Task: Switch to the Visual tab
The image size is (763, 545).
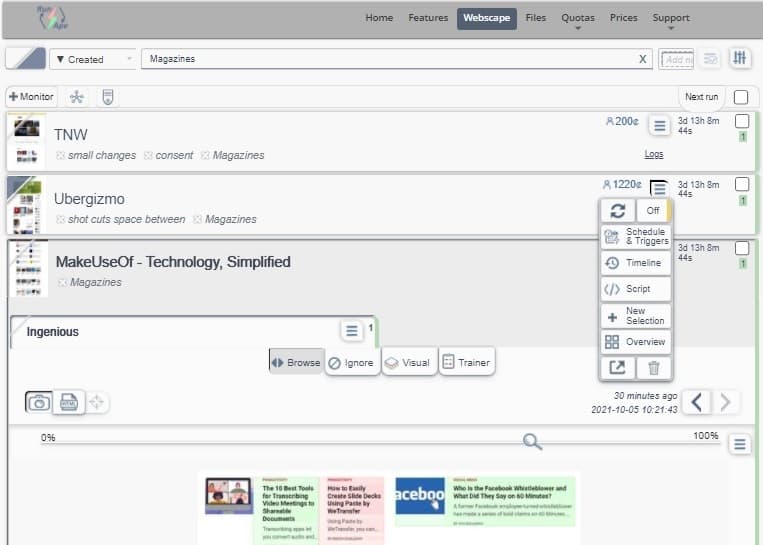Action: (x=407, y=362)
